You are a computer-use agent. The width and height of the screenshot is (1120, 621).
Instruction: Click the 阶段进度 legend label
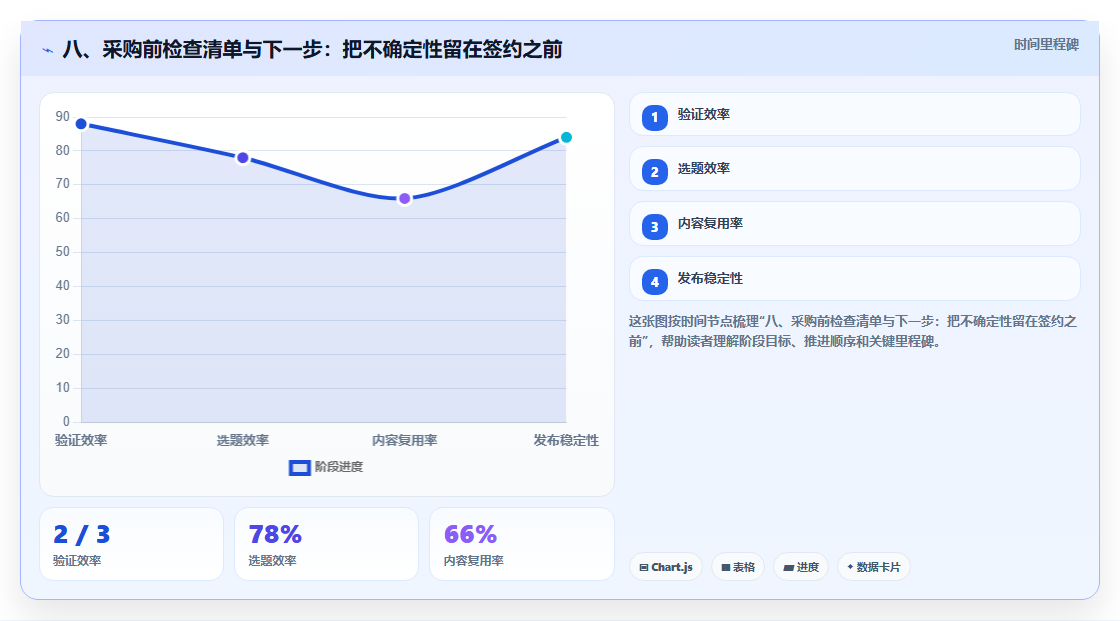coord(339,467)
